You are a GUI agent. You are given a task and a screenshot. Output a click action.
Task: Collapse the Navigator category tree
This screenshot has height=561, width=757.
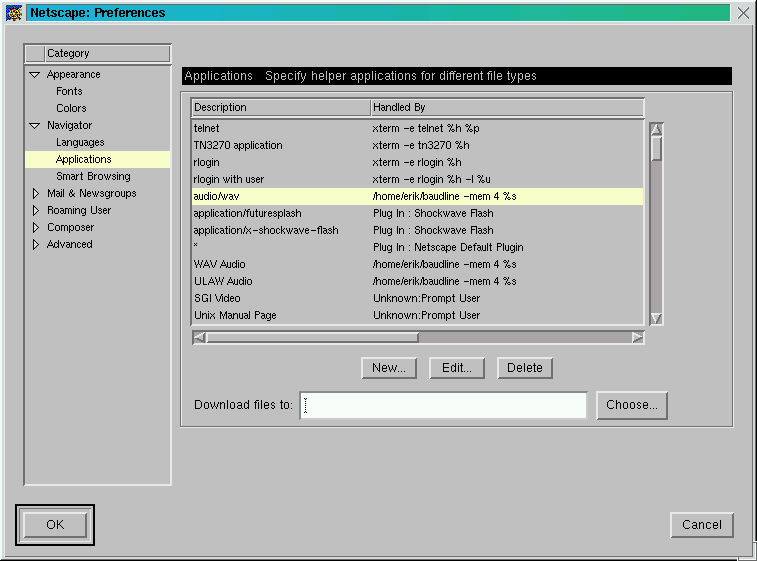point(35,126)
